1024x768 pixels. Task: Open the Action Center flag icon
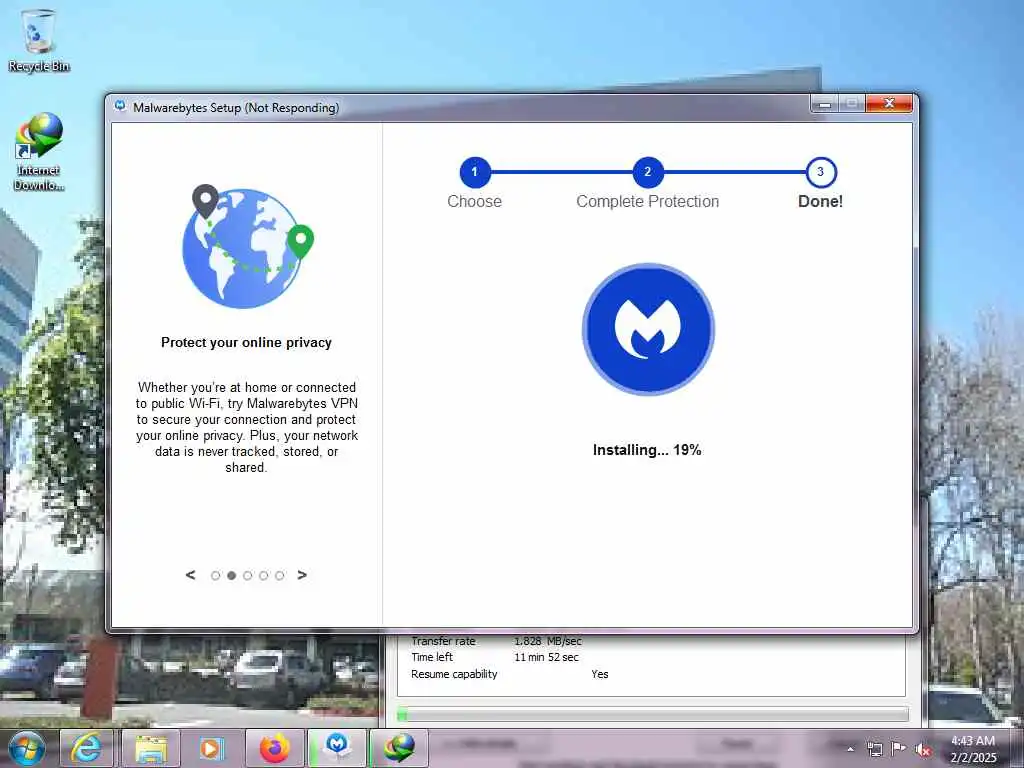(899, 750)
